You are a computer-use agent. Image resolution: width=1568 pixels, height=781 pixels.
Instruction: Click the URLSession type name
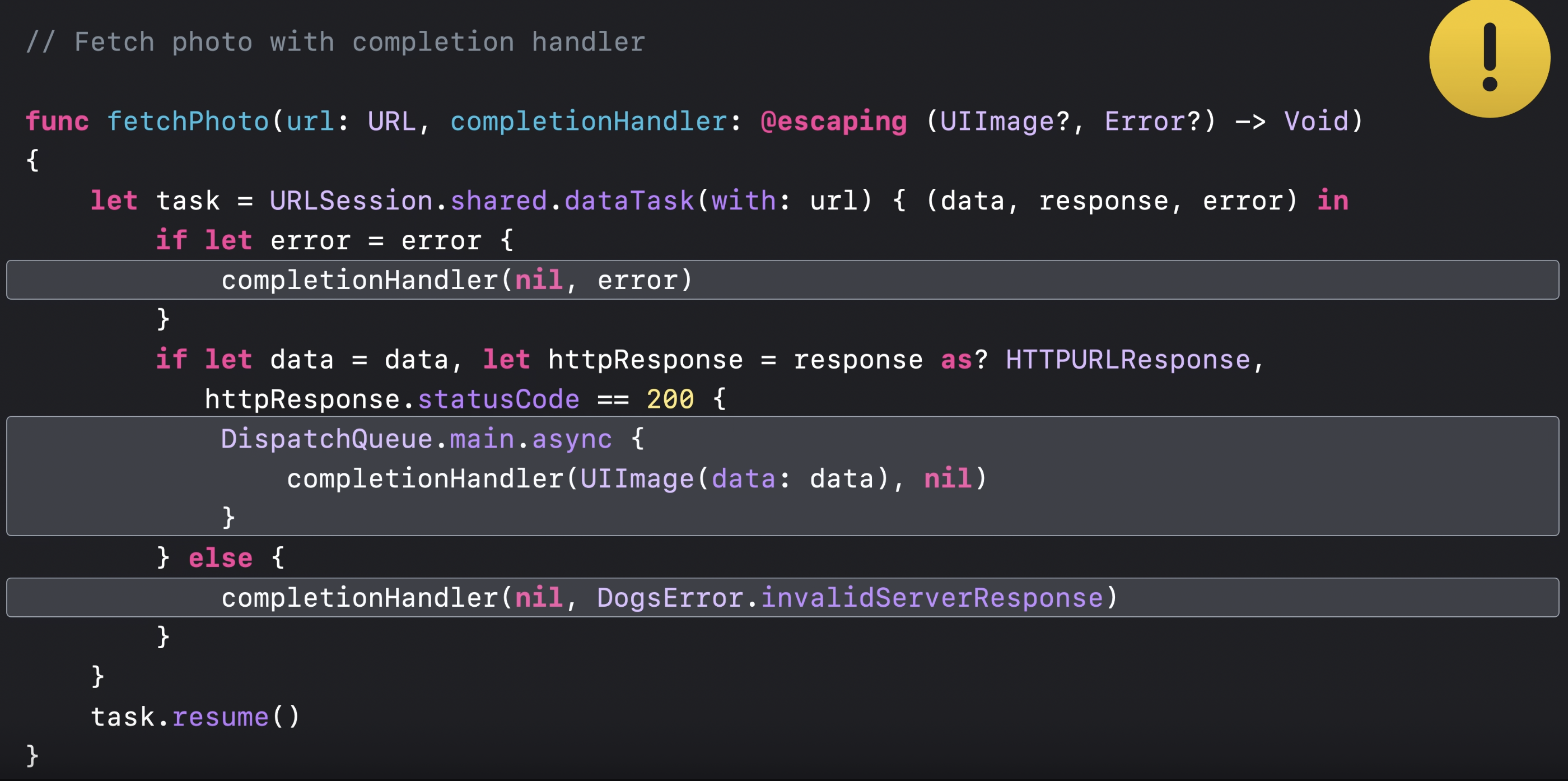(351, 201)
